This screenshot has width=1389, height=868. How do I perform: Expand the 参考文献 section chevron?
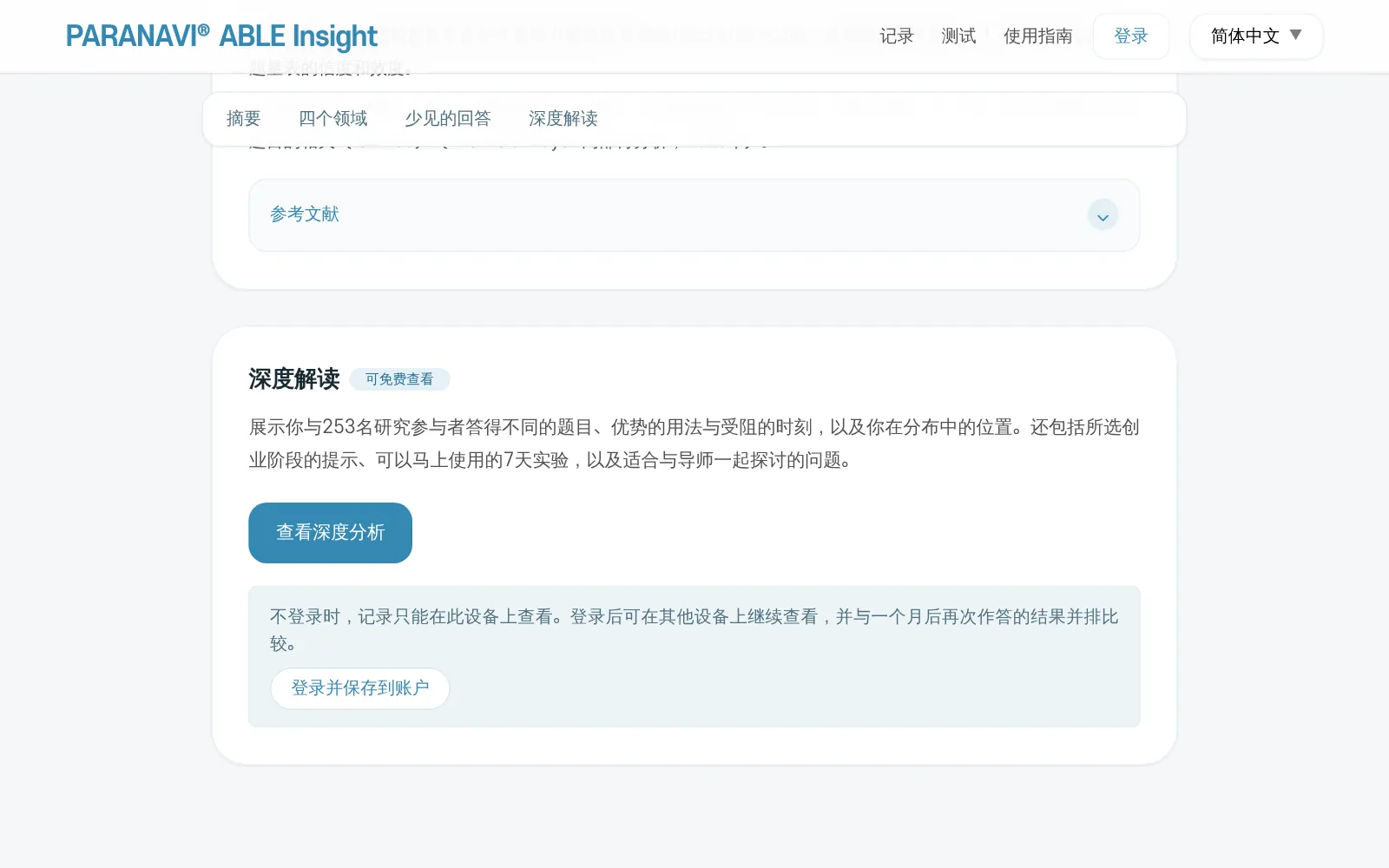(x=1103, y=215)
